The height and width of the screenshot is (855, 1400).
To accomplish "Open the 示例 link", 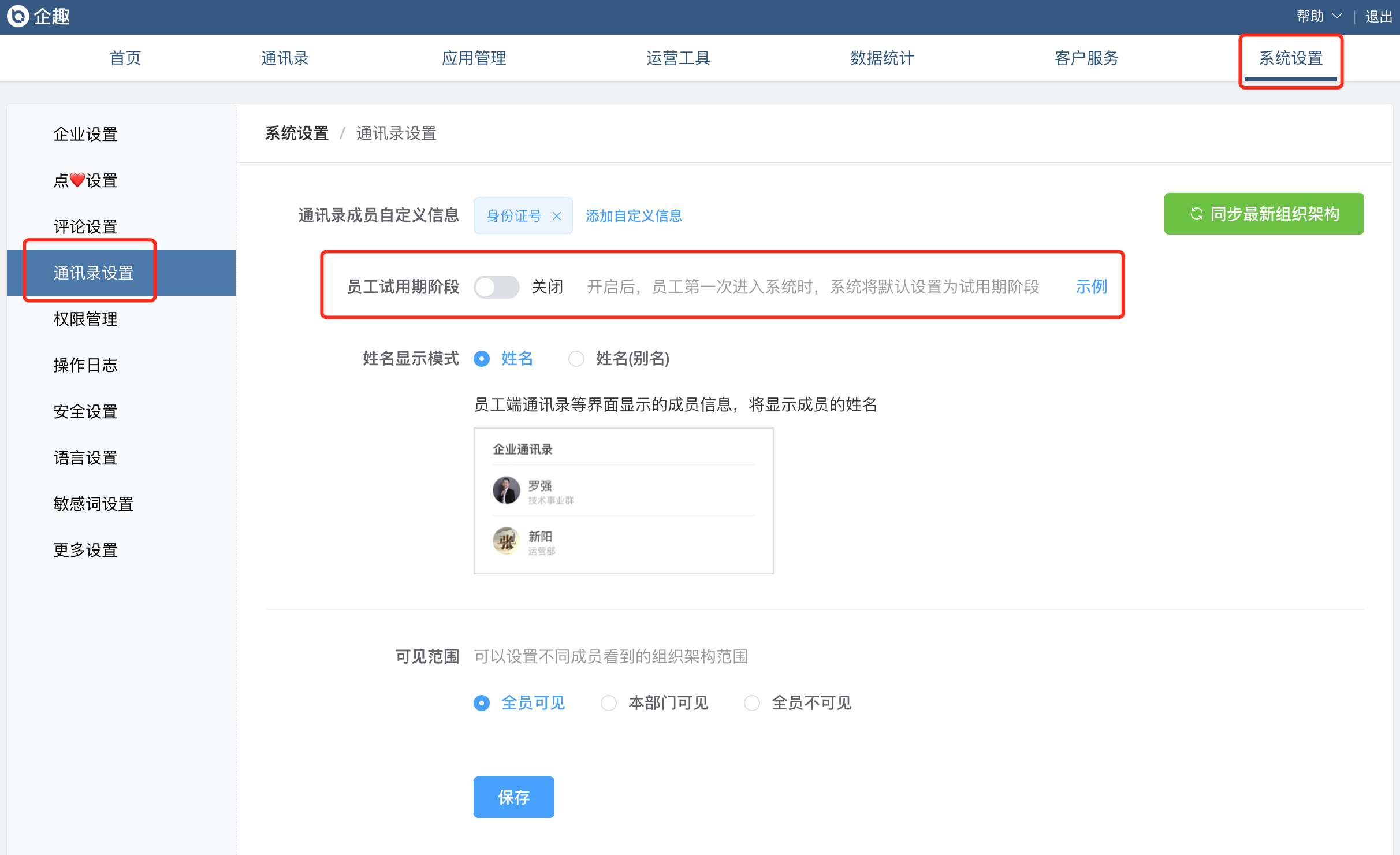I will [x=1090, y=287].
